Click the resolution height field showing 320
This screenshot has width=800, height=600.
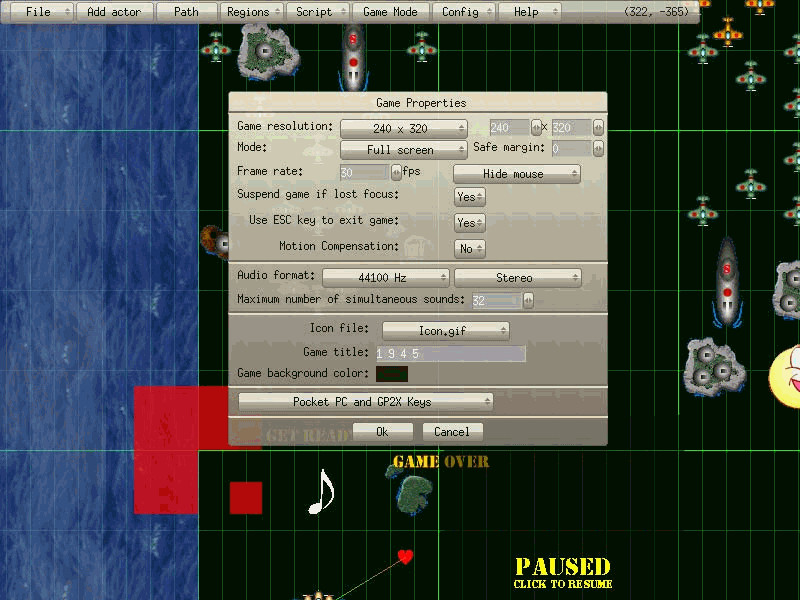571,128
